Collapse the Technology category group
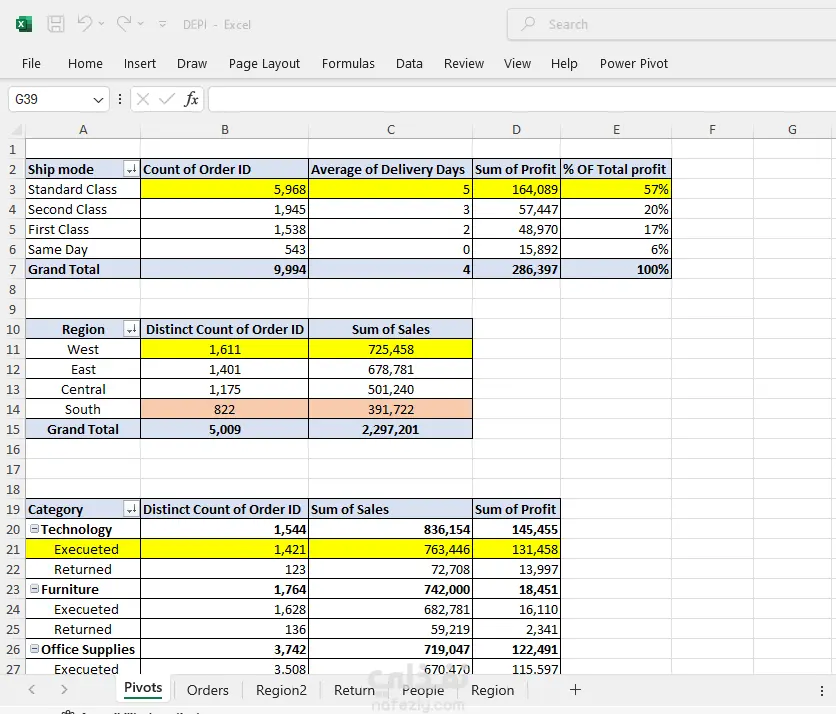 (x=34, y=529)
